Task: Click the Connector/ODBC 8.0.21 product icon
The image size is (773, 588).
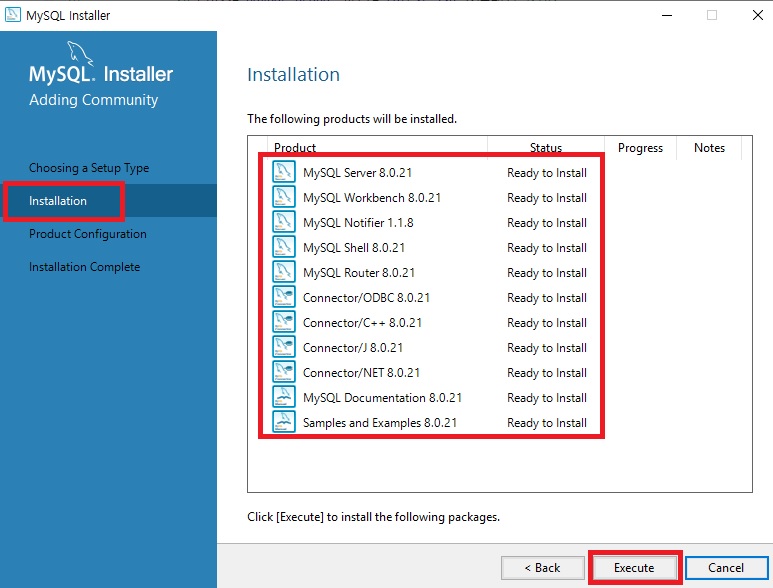Action: tap(284, 297)
